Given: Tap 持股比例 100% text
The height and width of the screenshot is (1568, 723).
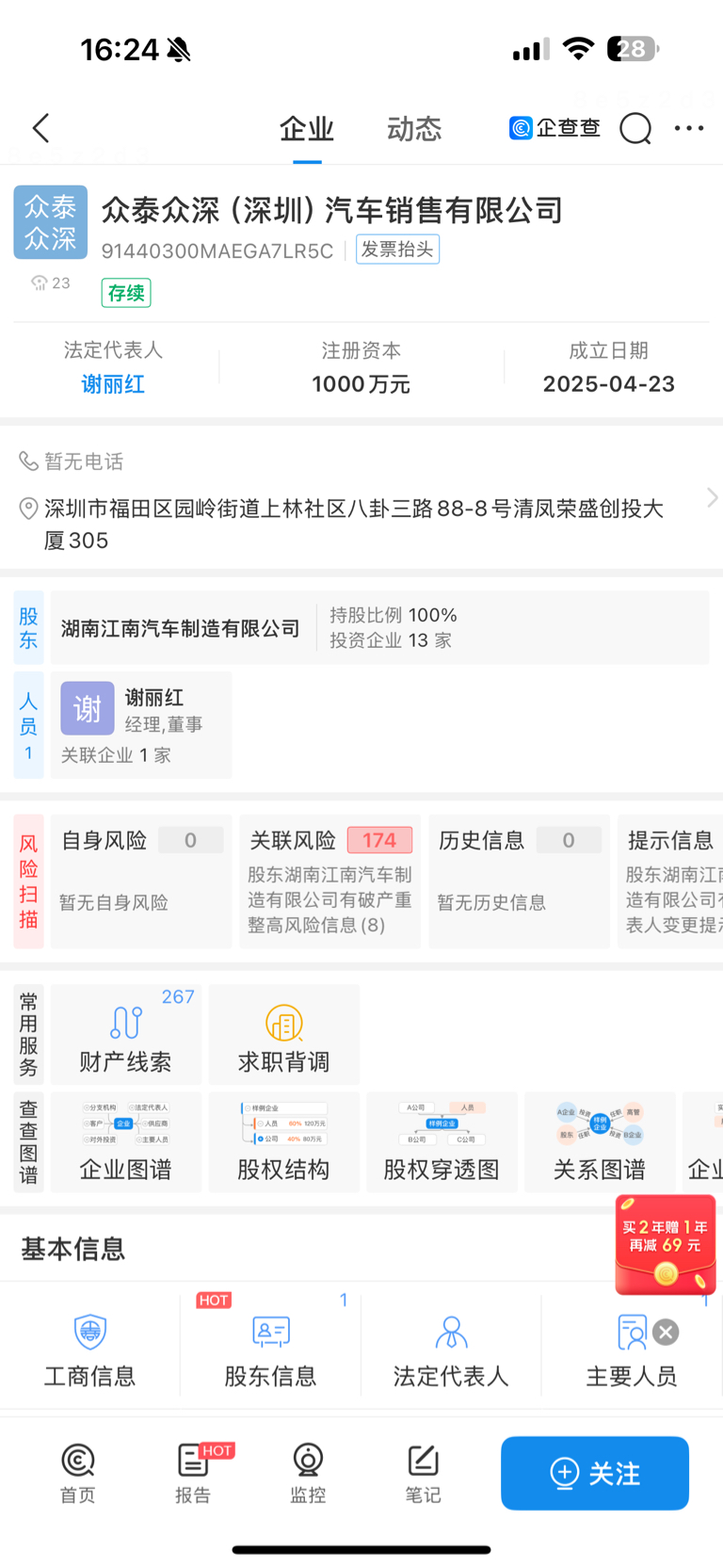Looking at the screenshot, I should click(394, 615).
